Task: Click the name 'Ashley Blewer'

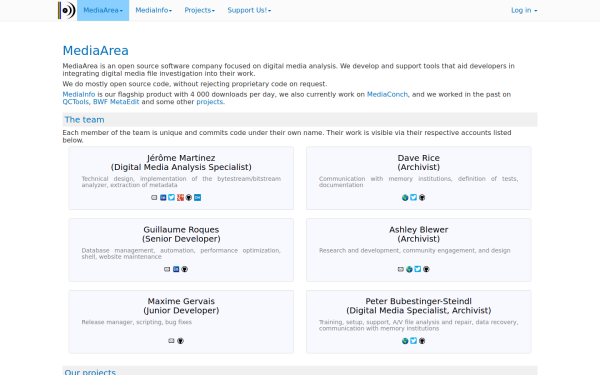Action: pyautogui.click(x=419, y=230)
